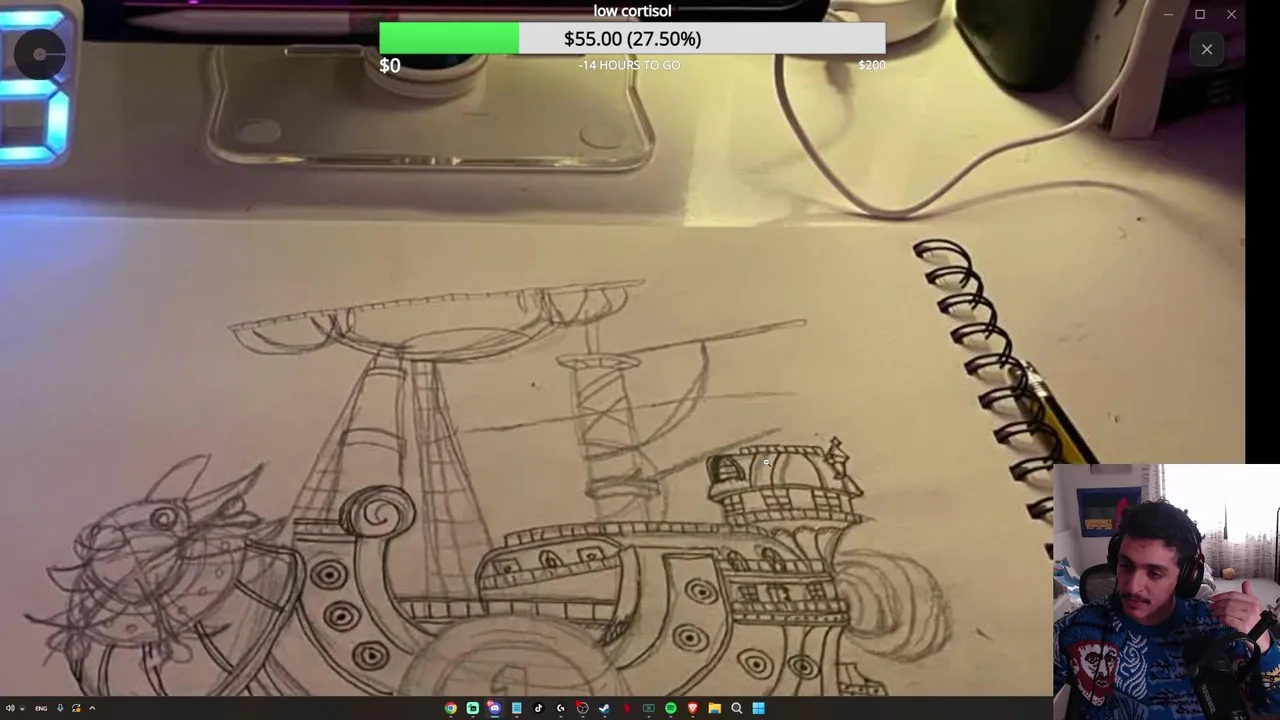Open Google Chrome from the taskbar
Viewport: 1280px width, 720px height.
pos(451,708)
